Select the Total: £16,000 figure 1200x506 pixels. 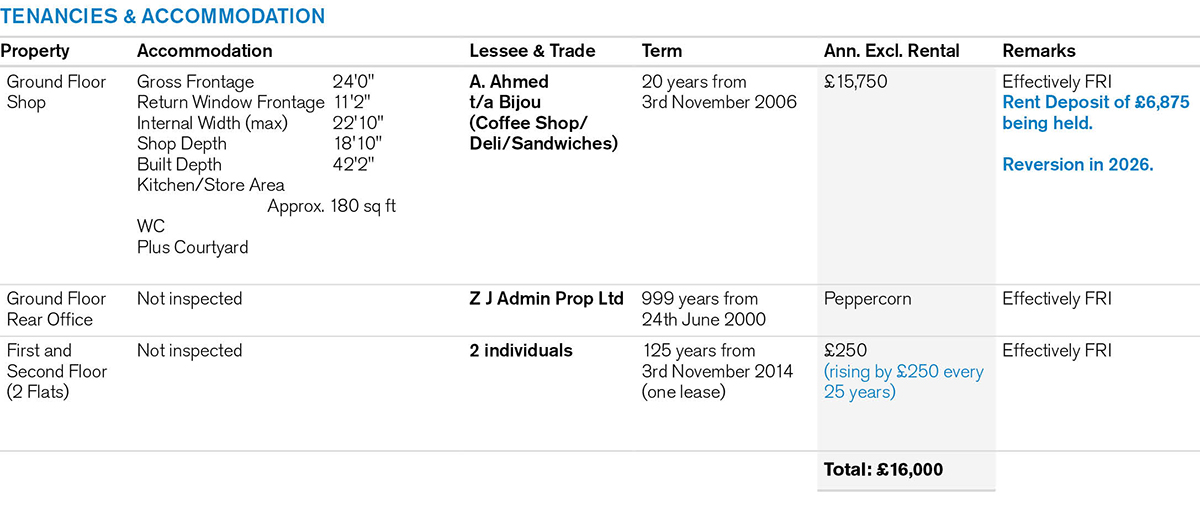point(883,469)
